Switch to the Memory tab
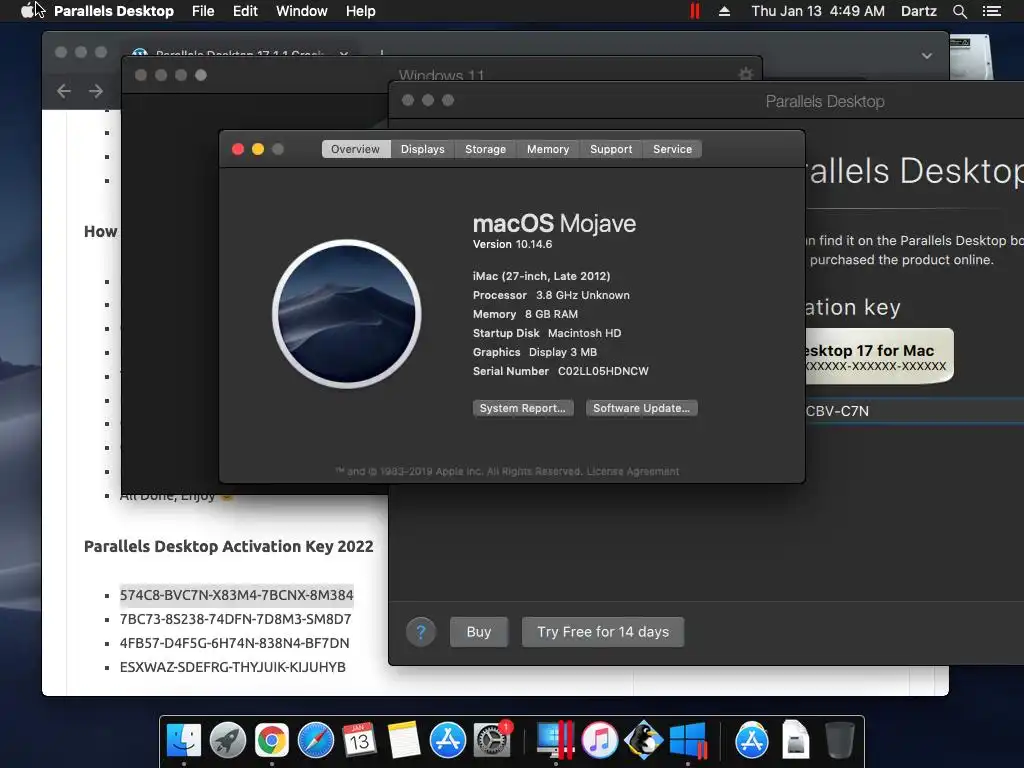 click(x=548, y=149)
